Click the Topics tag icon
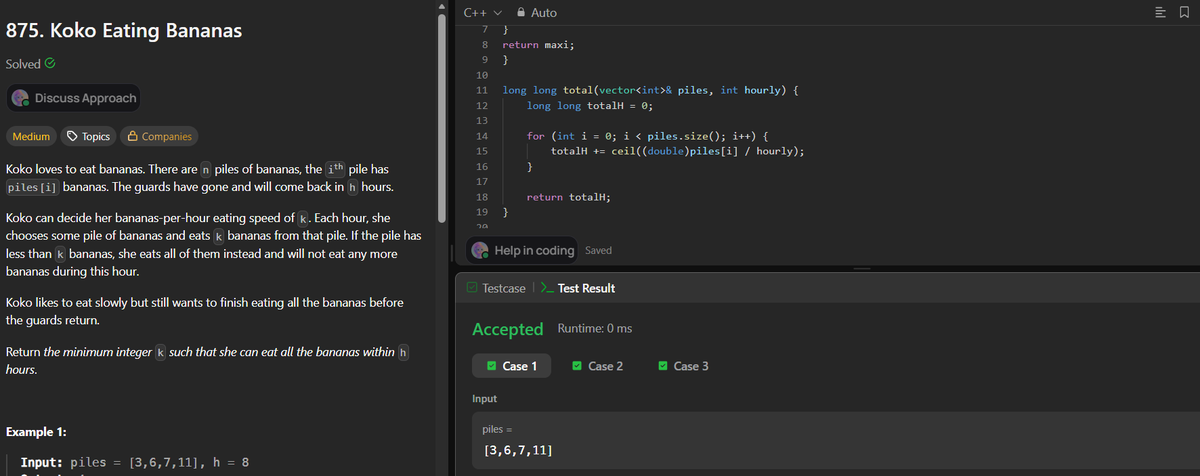Viewport: 1200px width, 476px height. coord(72,136)
